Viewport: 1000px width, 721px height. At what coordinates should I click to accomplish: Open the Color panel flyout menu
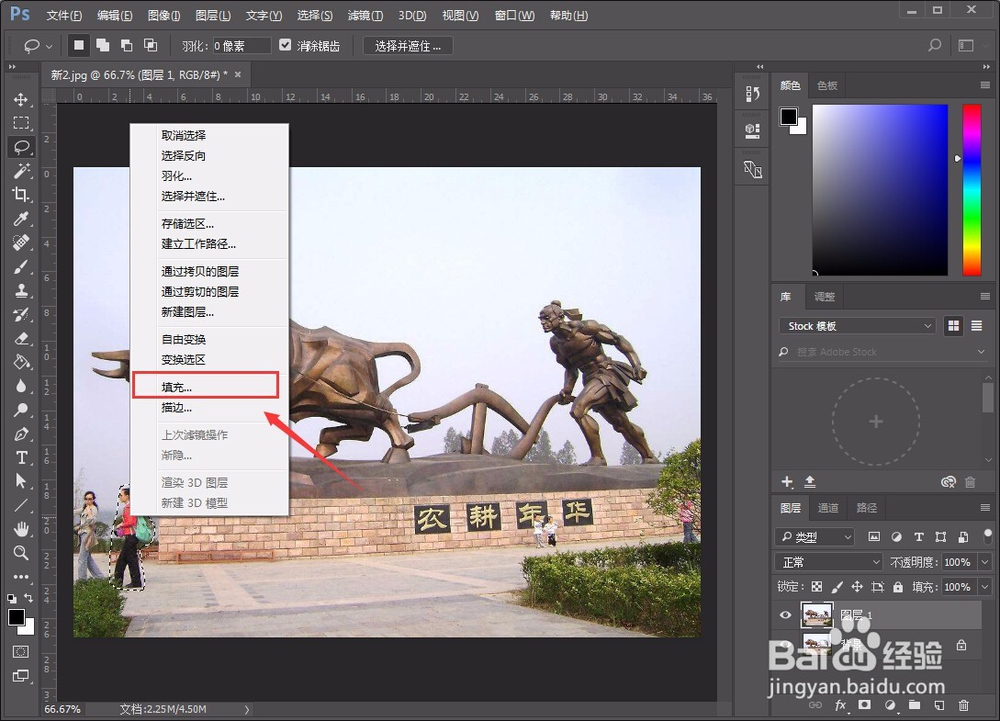pos(985,85)
